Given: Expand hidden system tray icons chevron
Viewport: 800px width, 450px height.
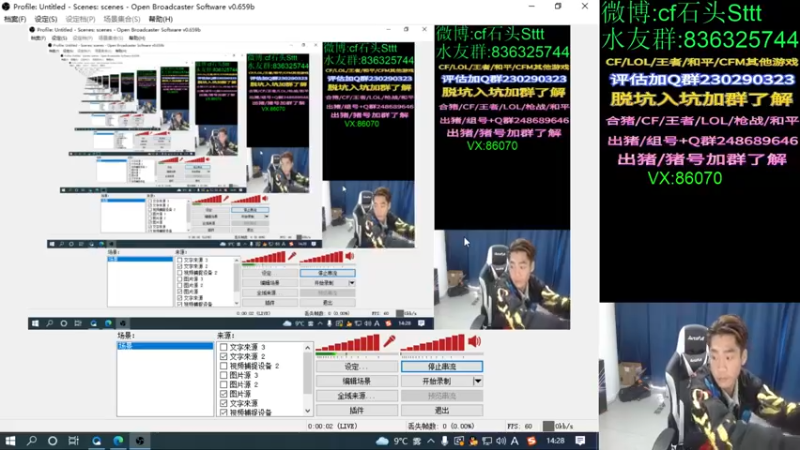Looking at the screenshot, I should tap(431, 441).
